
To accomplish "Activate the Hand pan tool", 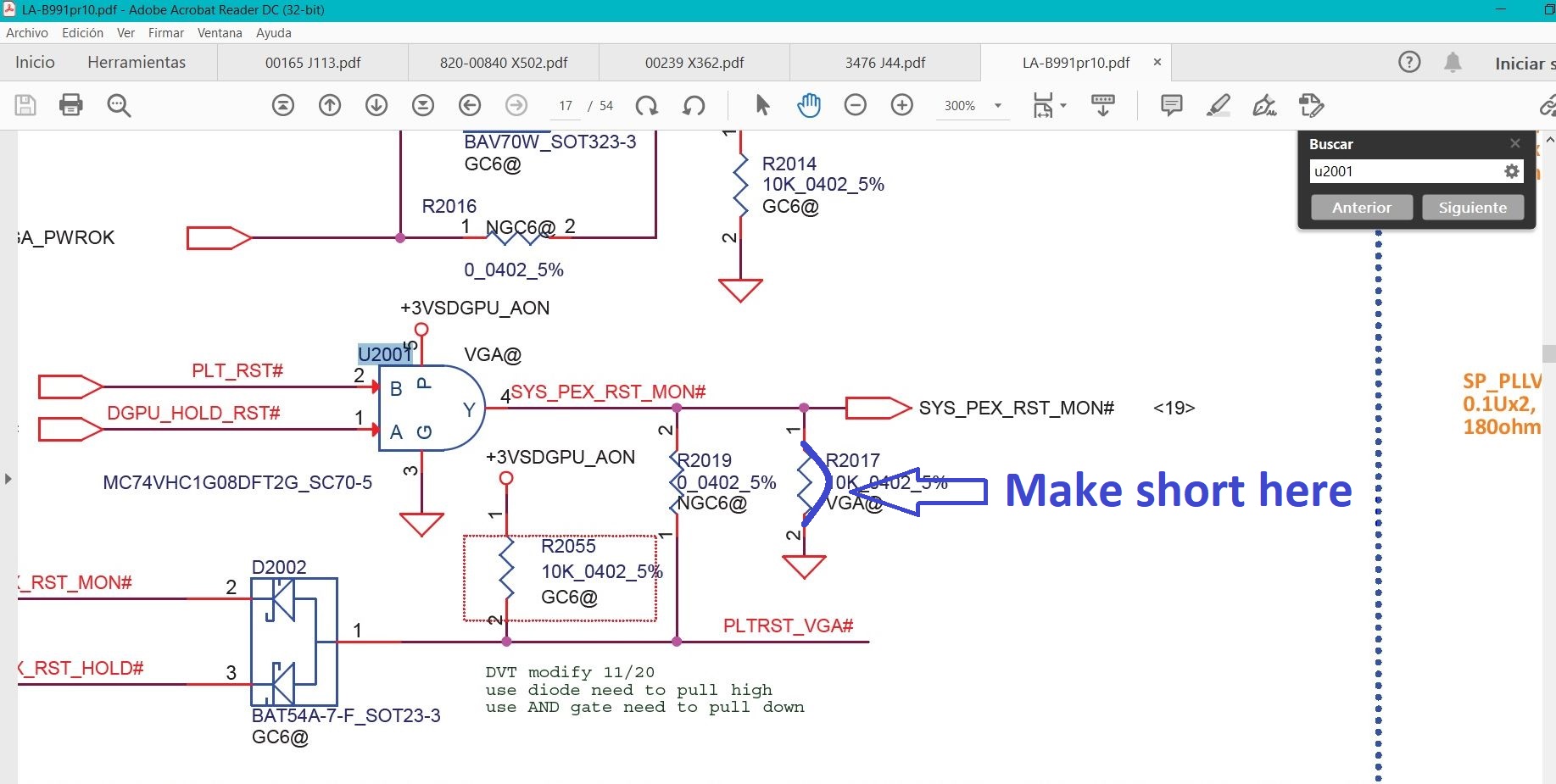I will coord(809,105).
